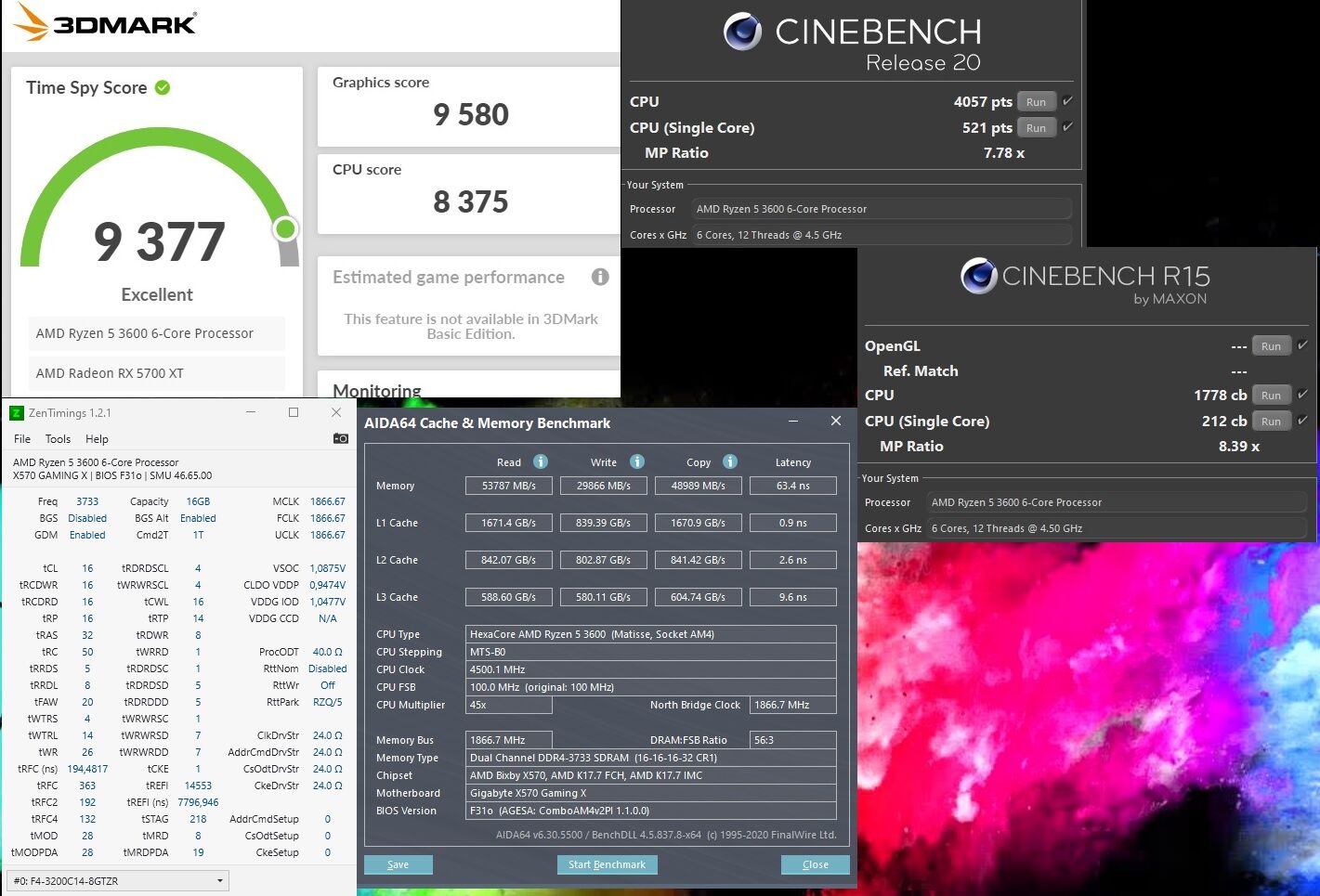Click Save in AIDA64 benchmark
Viewport: 1320px width, 896px height.
398,864
